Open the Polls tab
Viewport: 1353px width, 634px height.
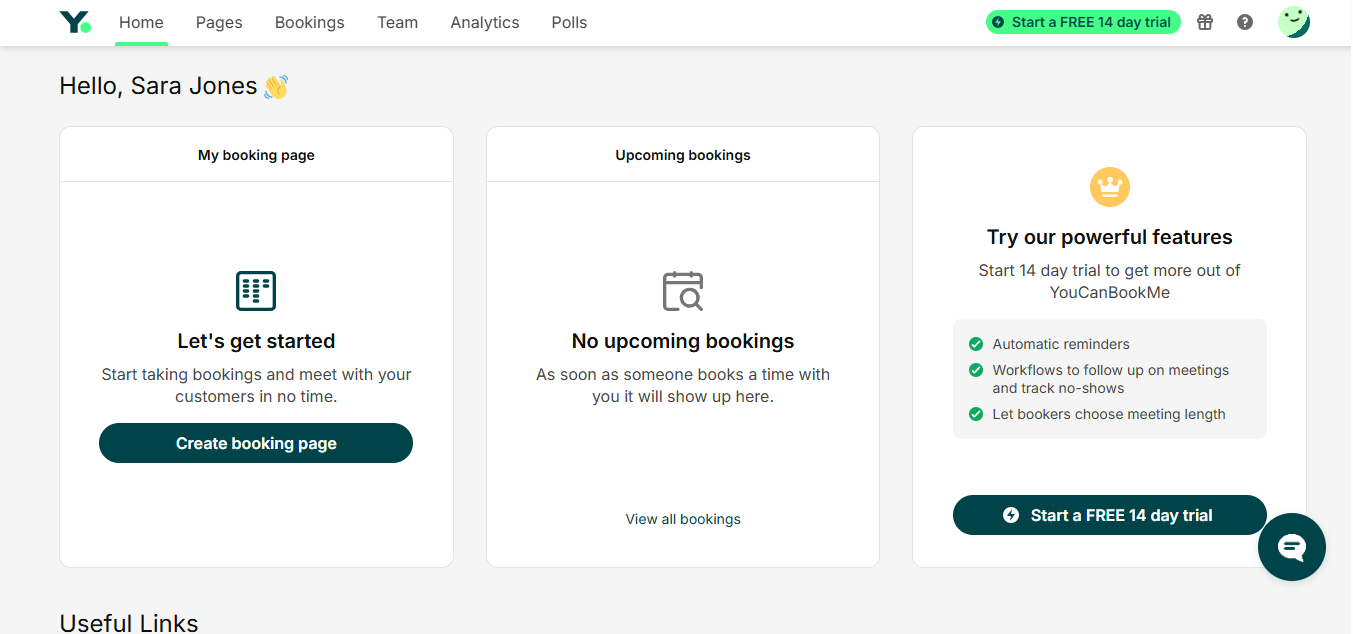[x=570, y=22]
